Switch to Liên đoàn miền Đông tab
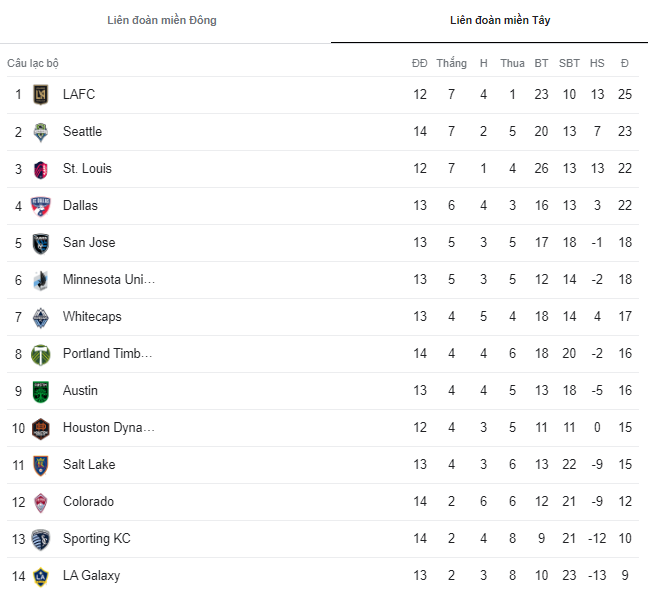This screenshot has height=600, width=648. (162, 20)
